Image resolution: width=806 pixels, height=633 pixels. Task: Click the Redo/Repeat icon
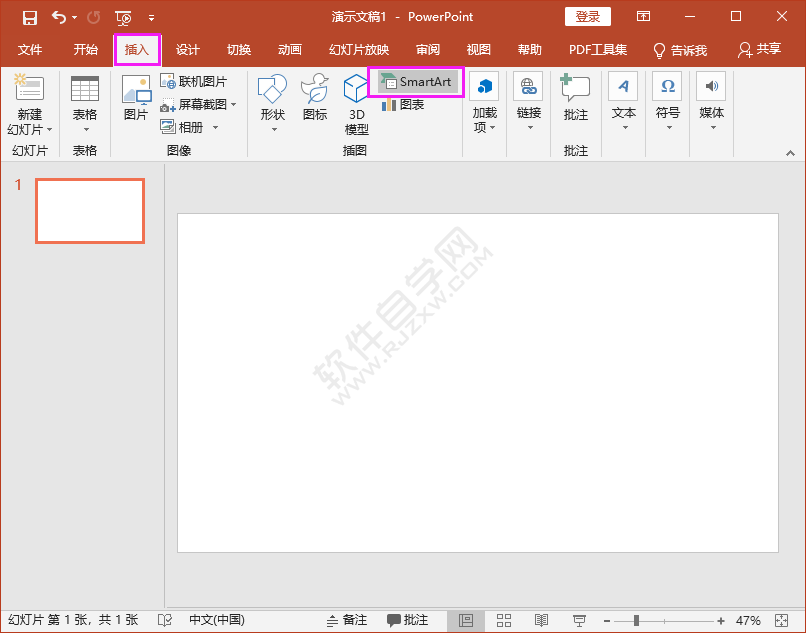(94, 17)
